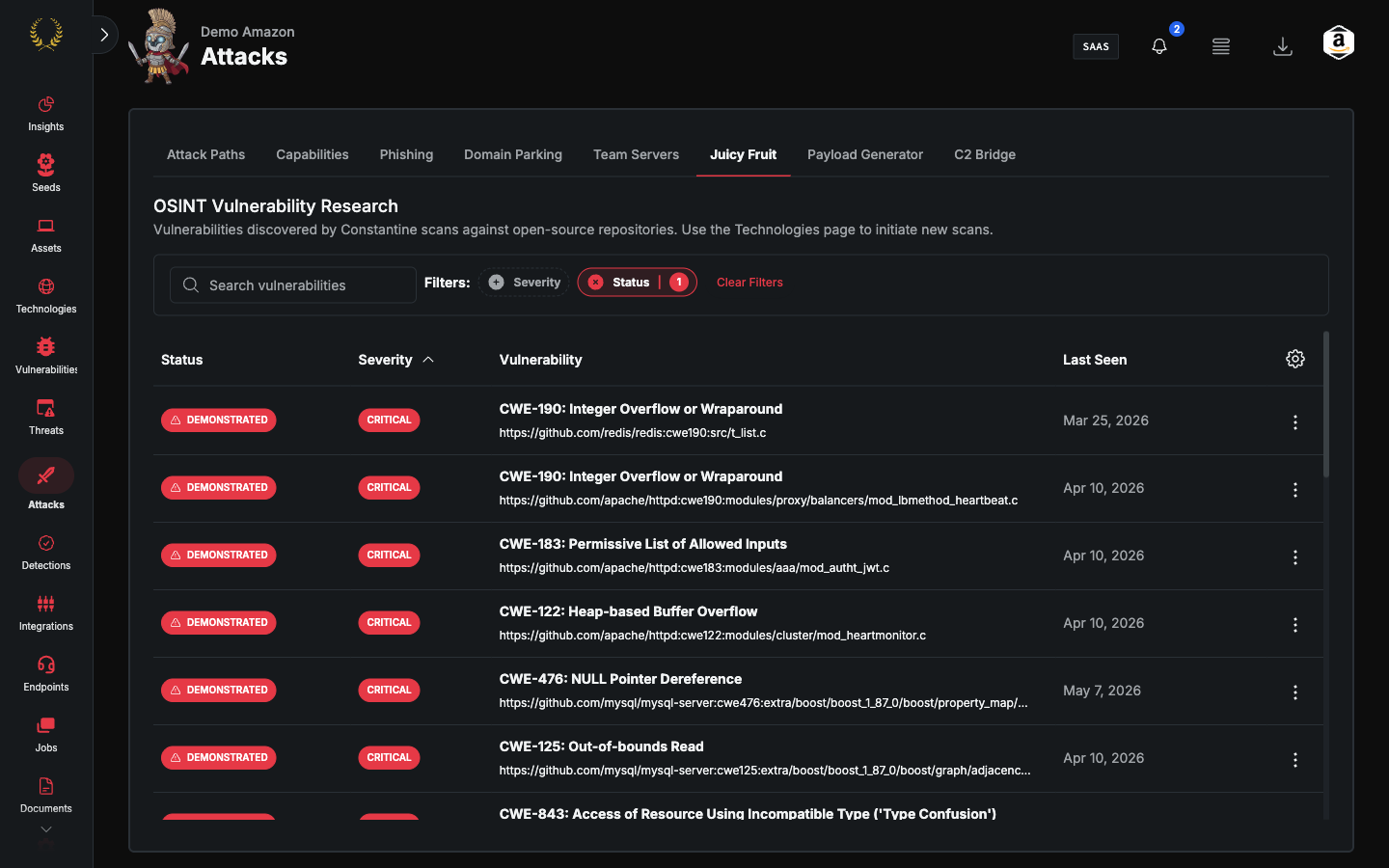Click the stacked list icon in header
This screenshot has height=868, width=1389.
point(1221,46)
